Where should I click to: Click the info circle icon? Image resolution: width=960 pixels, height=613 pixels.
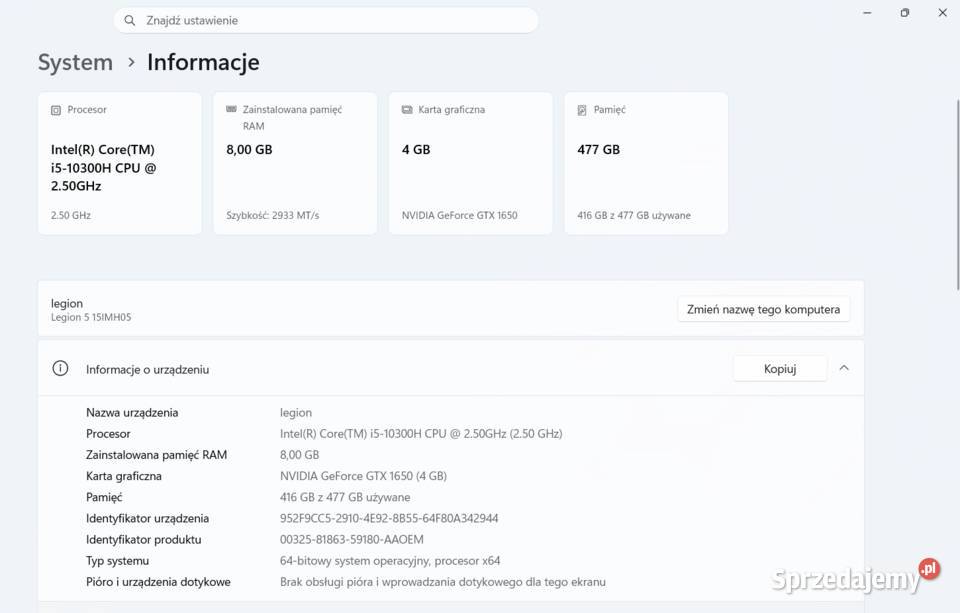[60, 368]
